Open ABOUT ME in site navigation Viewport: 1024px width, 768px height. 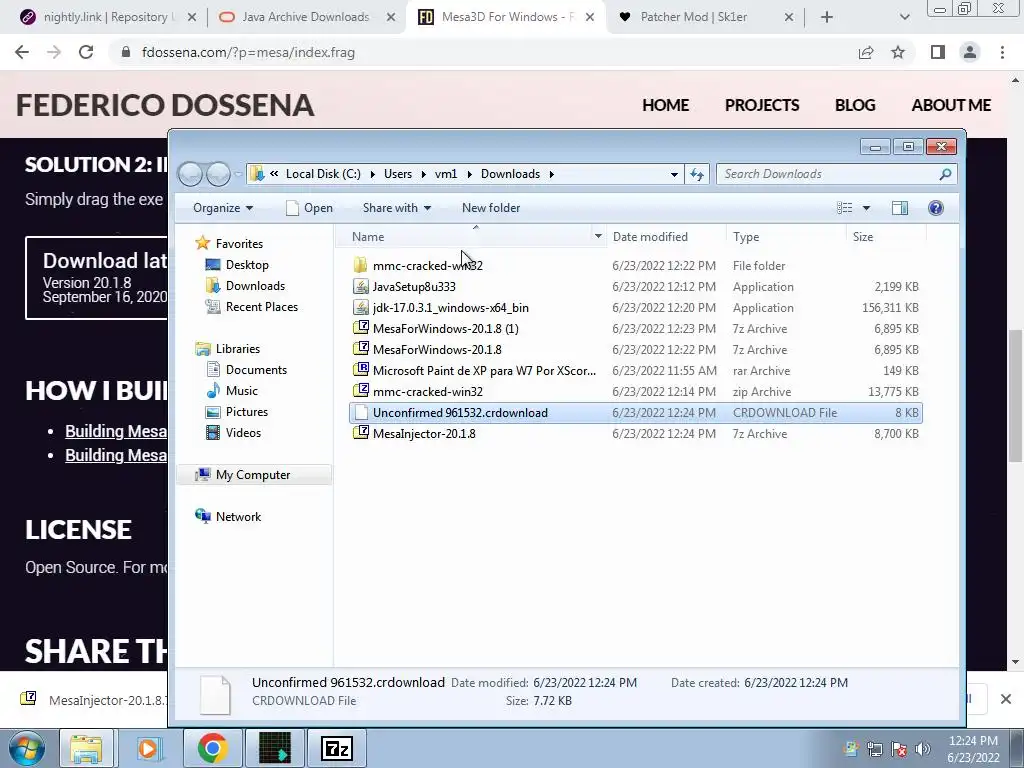point(951,105)
